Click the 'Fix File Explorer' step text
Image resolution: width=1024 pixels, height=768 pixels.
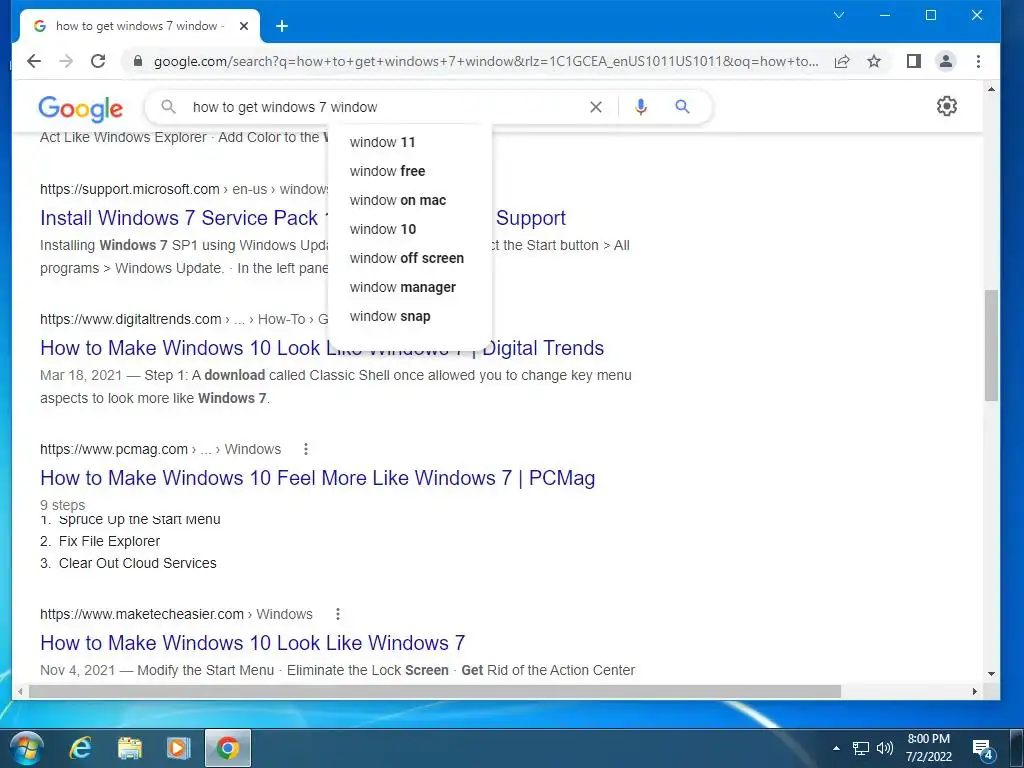[109, 541]
